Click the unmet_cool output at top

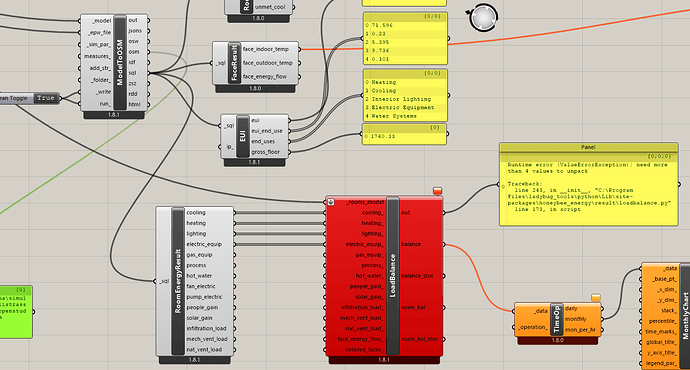pos(270,7)
